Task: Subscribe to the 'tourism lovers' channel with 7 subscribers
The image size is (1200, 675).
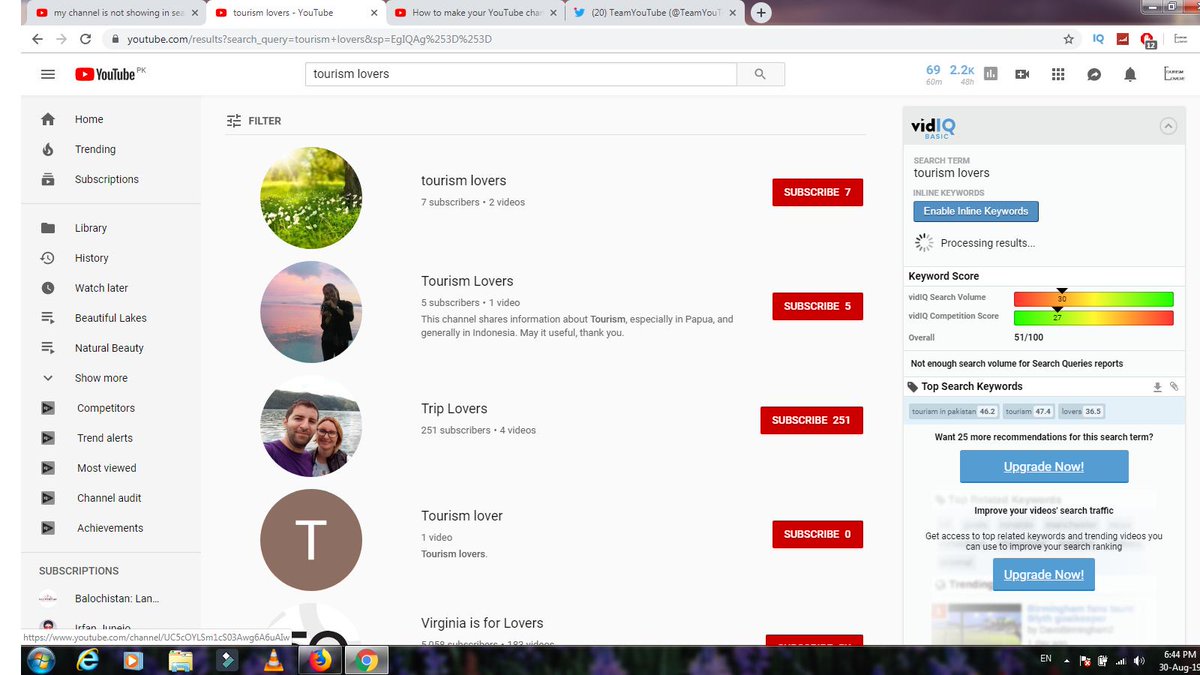Action: 817,192
